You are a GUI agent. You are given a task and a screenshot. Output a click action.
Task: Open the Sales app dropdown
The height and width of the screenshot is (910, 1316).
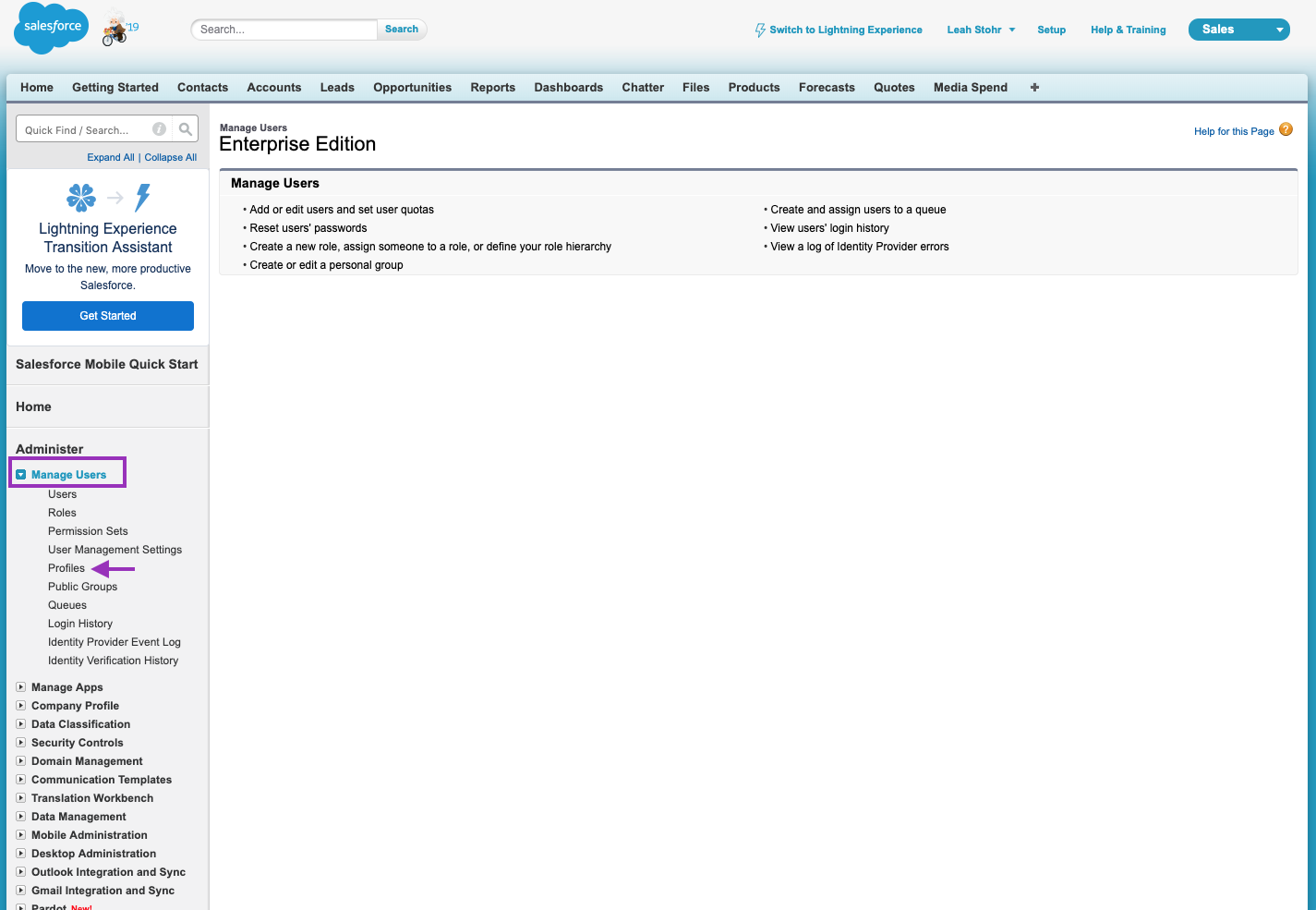(x=1238, y=30)
